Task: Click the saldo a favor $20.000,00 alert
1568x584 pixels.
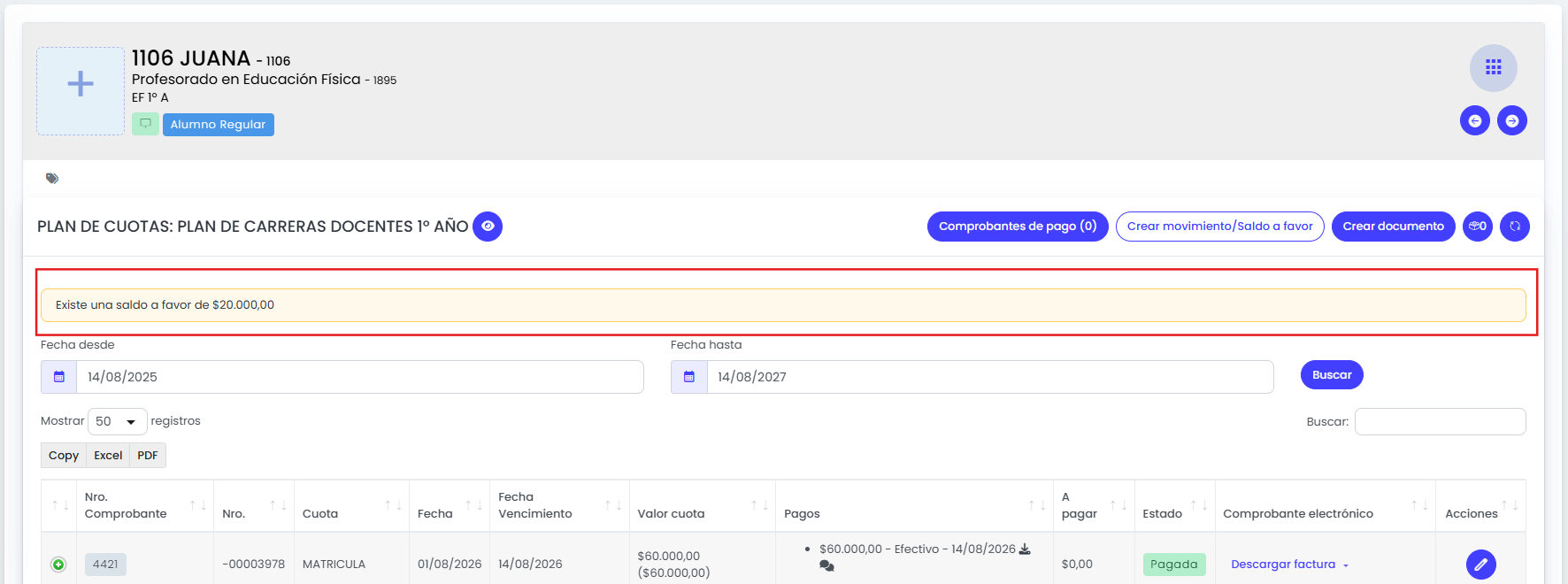Action: [x=783, y=305]
